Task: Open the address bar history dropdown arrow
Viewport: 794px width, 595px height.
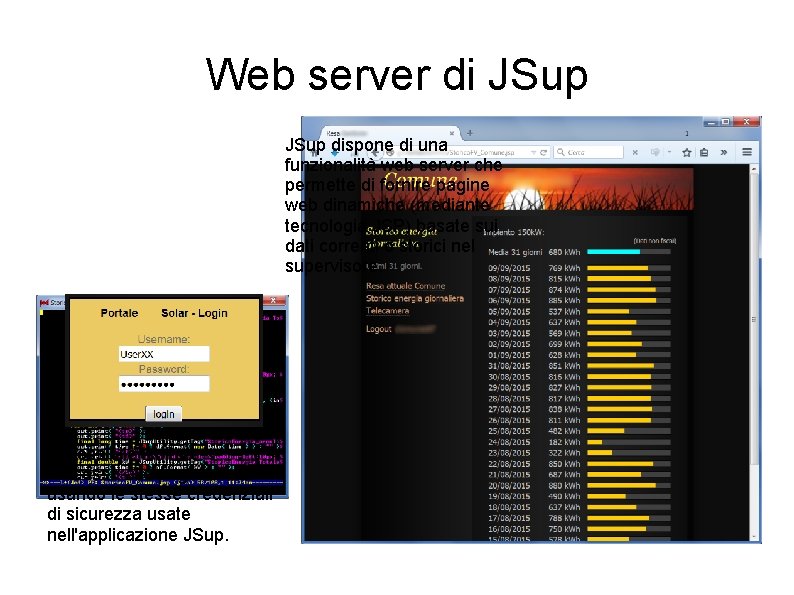Action: coord(533,152)
